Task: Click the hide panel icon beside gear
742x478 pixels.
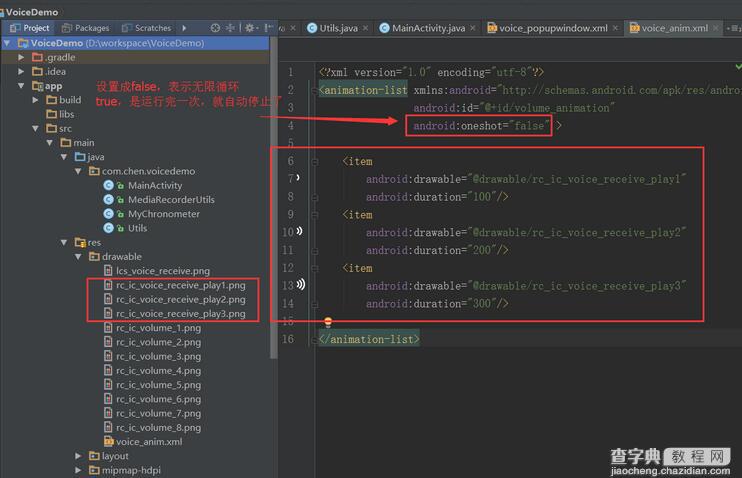Action: tap(268, 28)
